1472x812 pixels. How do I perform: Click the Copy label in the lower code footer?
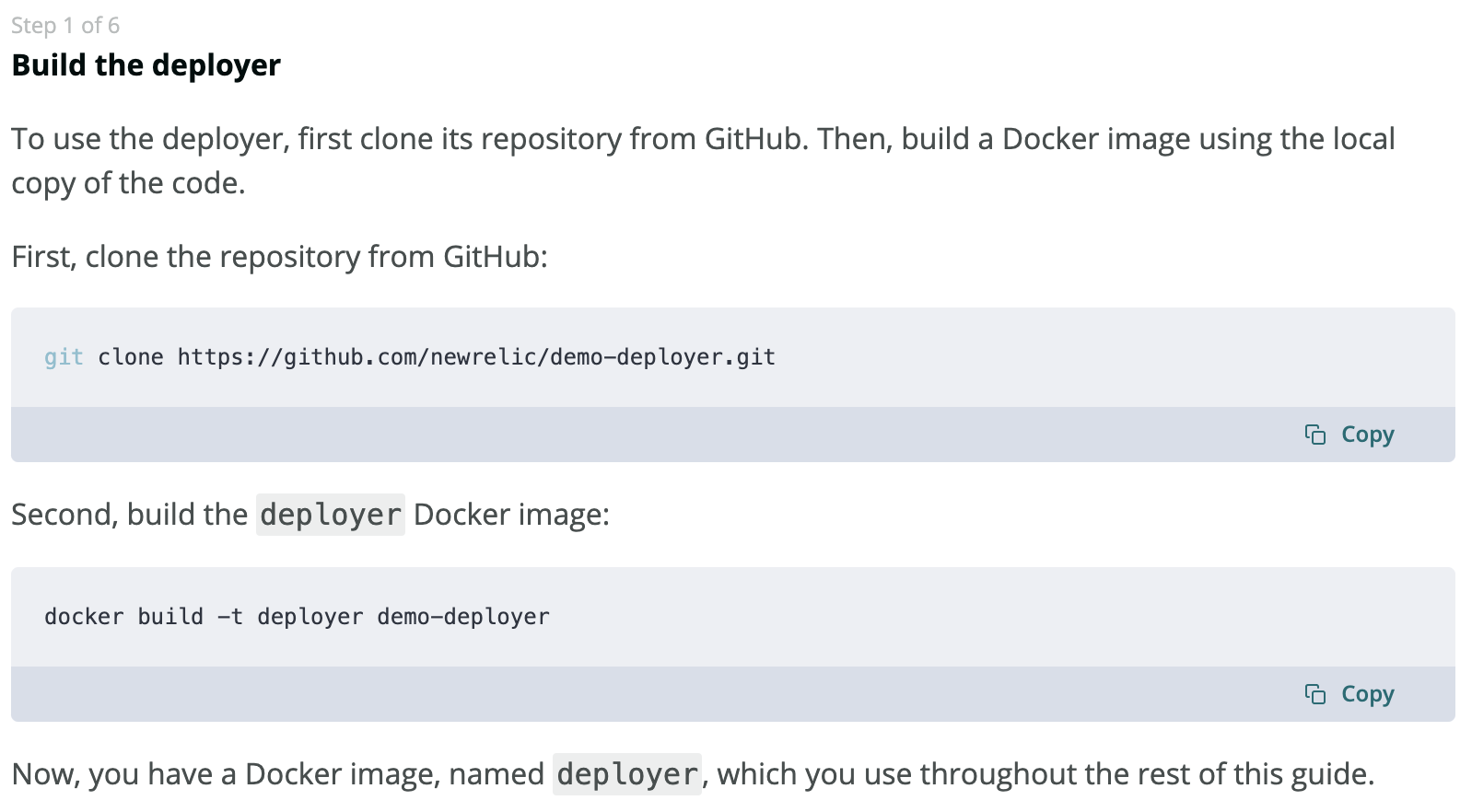point(1366,693)
